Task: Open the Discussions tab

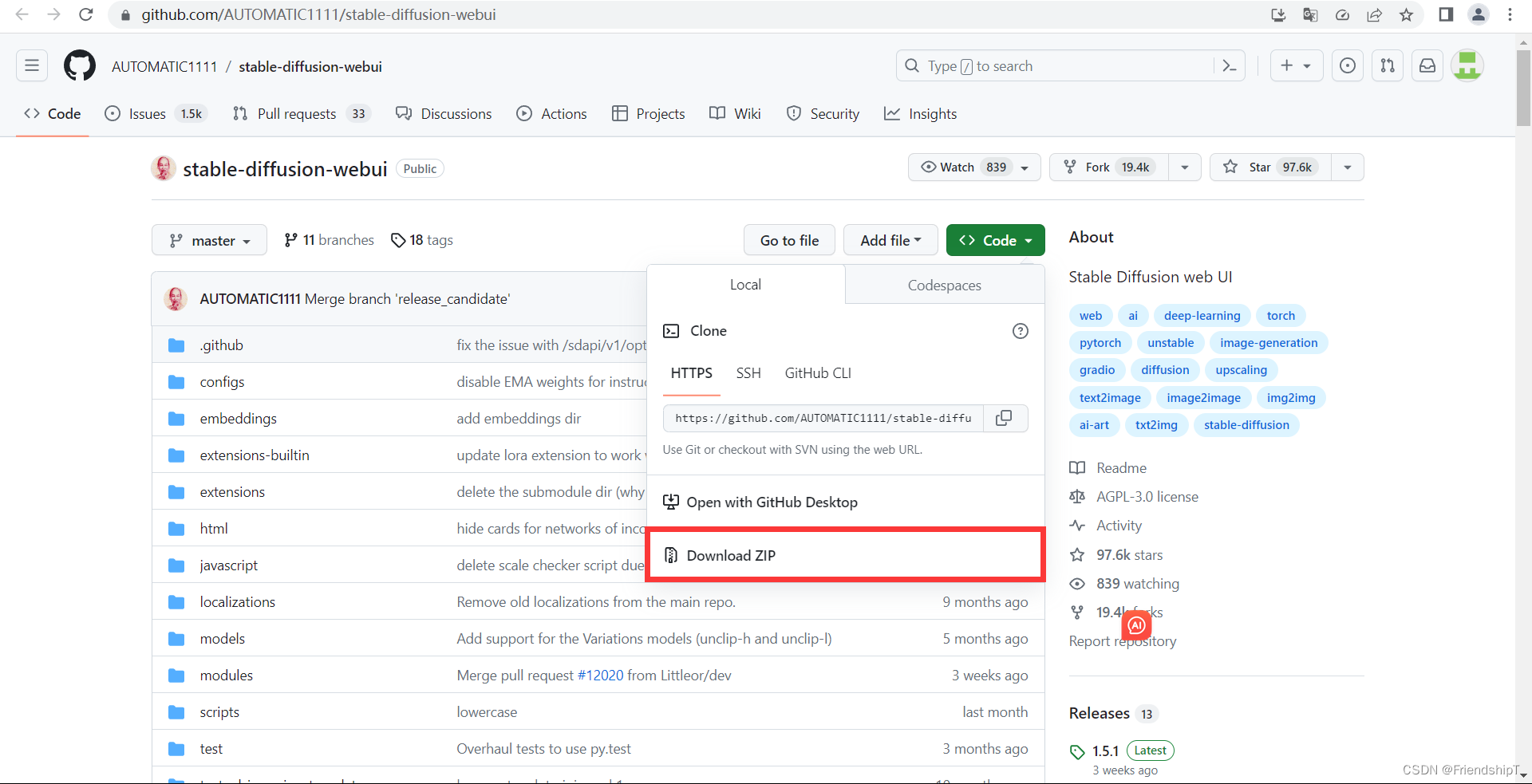Action: pos(444,113)
